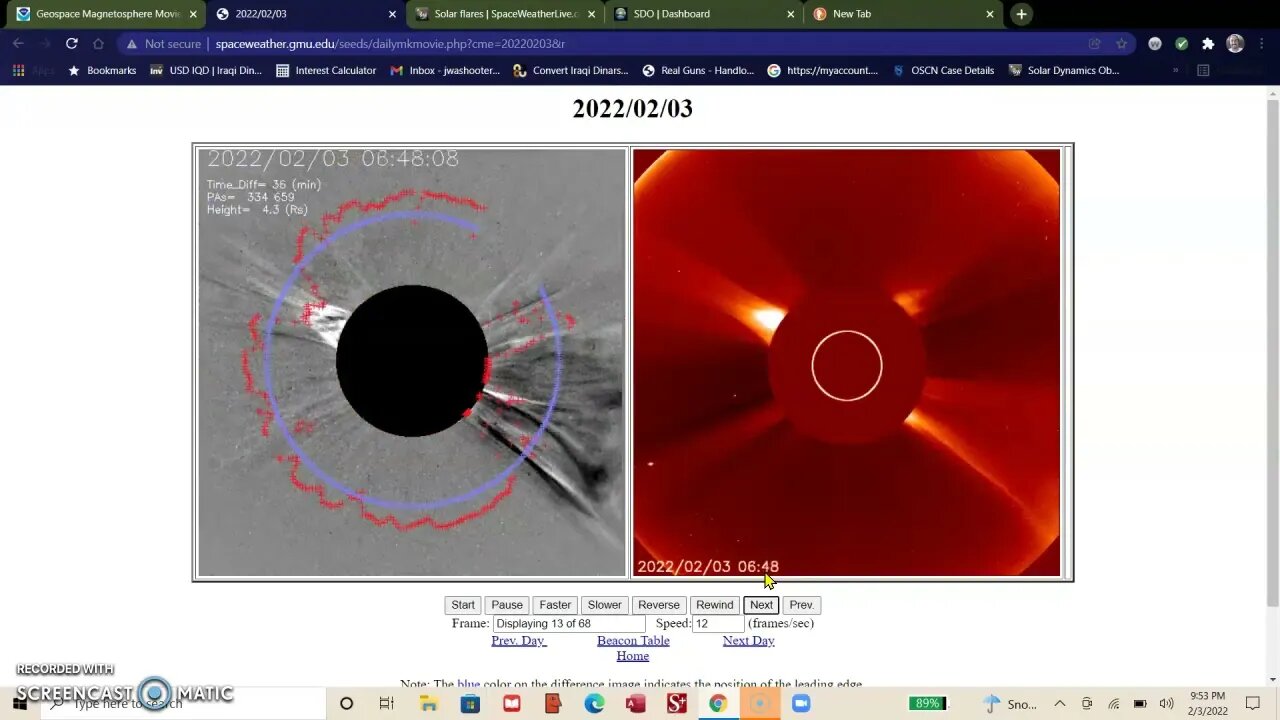Open USD IQD Iraqi Dinar bookmark
This screenshot has height=720, width=1280.
pyautogui.click(x=205, y=71)
